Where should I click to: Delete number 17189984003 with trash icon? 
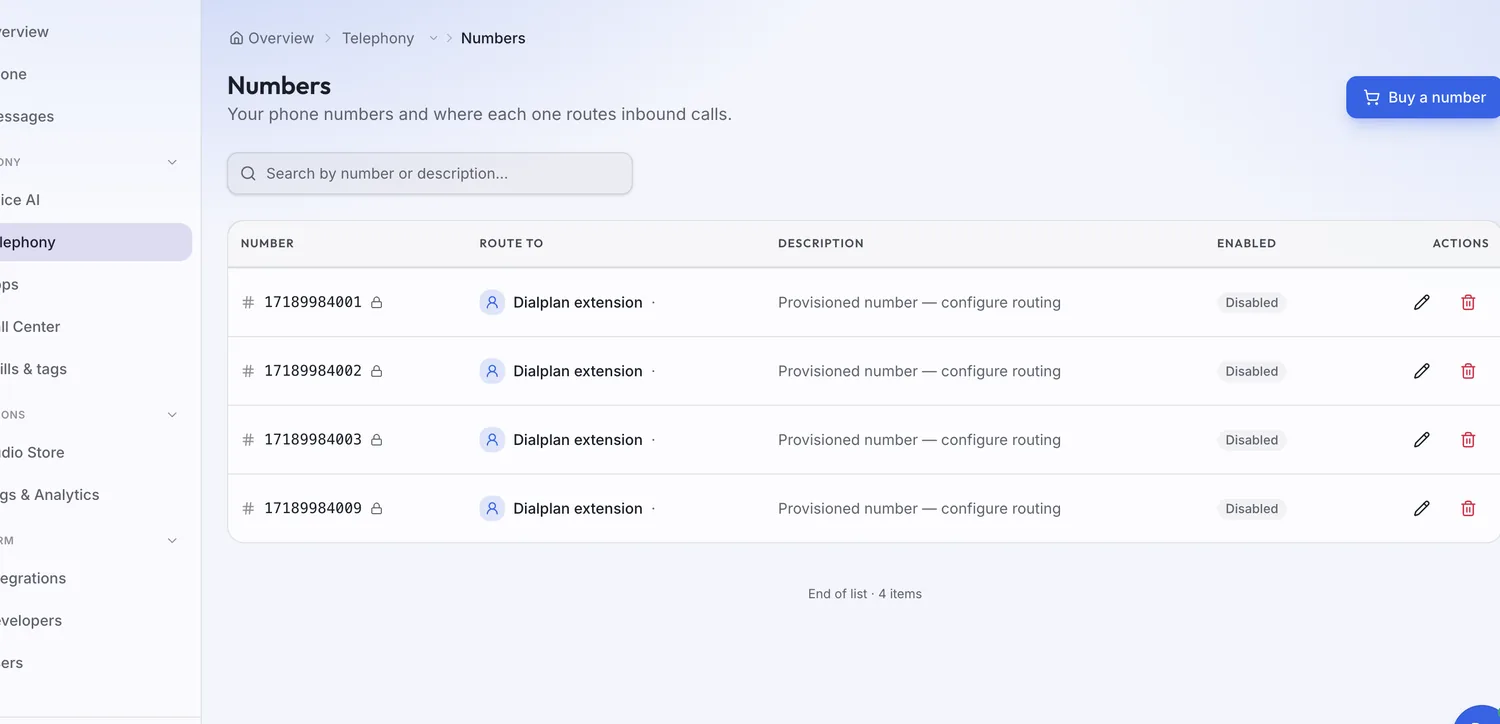click(1468, 439)
